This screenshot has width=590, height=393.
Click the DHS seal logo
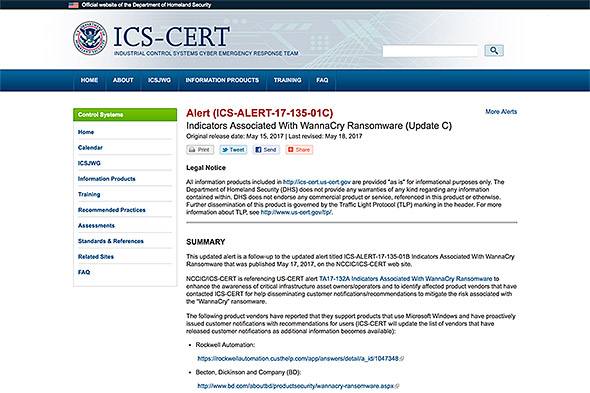coord(90,38)
